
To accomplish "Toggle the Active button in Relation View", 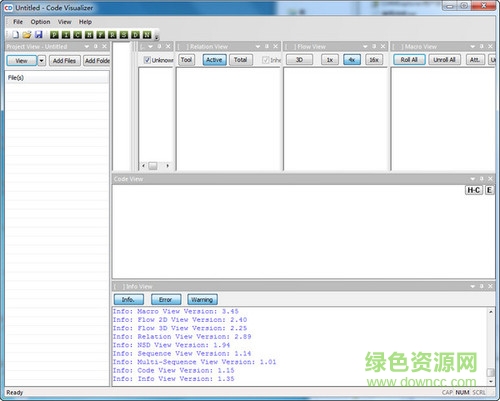I will point(214,60).
